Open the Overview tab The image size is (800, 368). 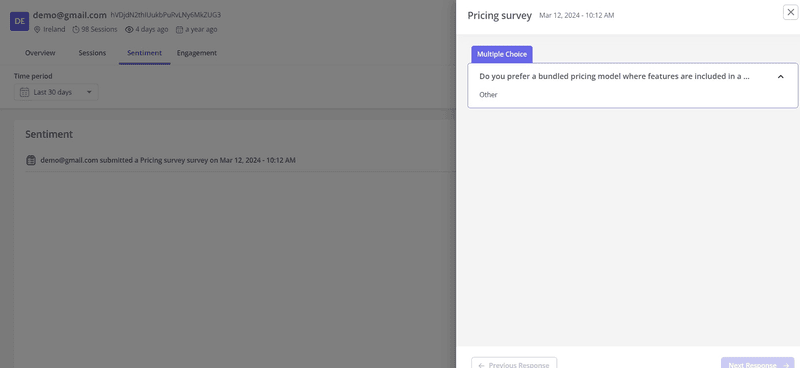point(40,53)
